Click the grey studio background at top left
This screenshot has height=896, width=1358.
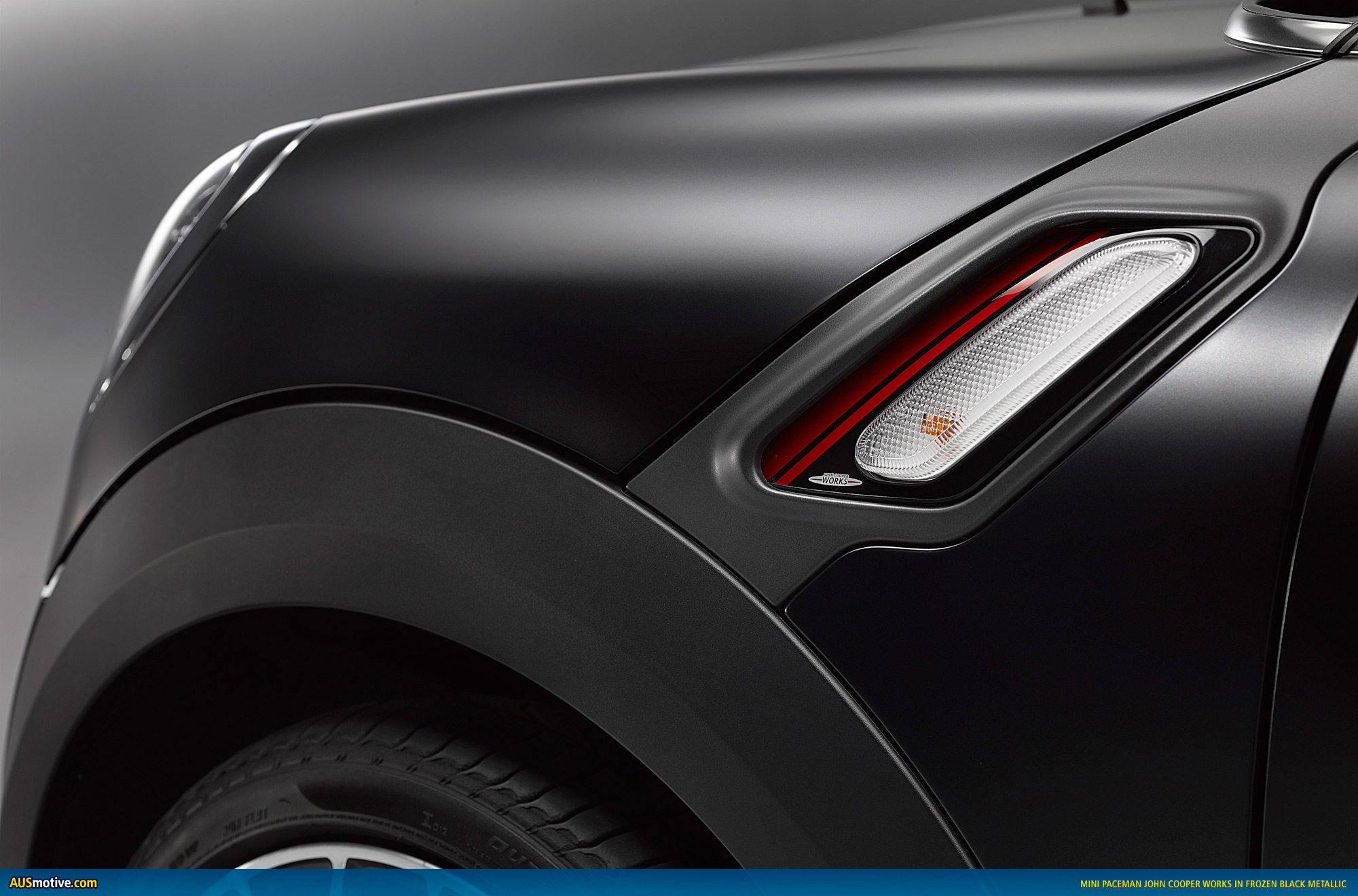click(102, 68)
